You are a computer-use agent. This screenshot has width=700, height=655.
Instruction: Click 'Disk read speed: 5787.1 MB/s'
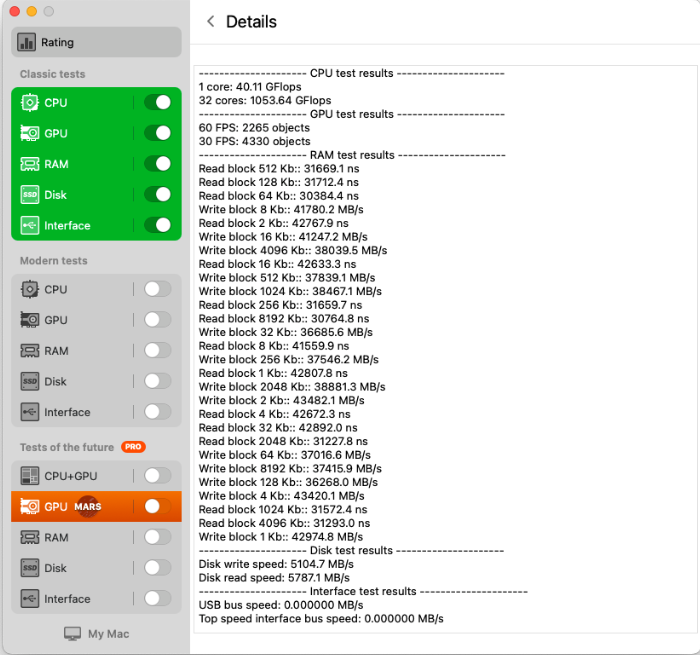point(274,578)
